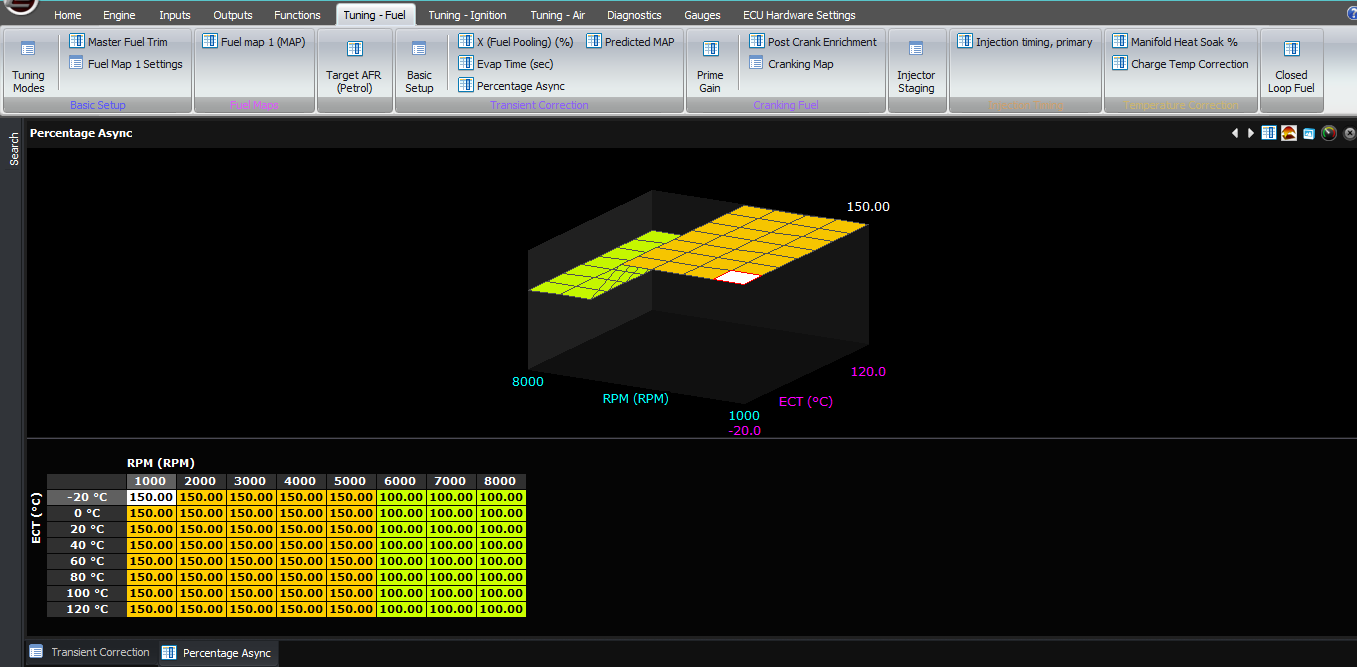The height and width of the screenshot is (667, 1357).
Task: Switch to Tuning - Ignition tab
Action: (x=467, y=15)
